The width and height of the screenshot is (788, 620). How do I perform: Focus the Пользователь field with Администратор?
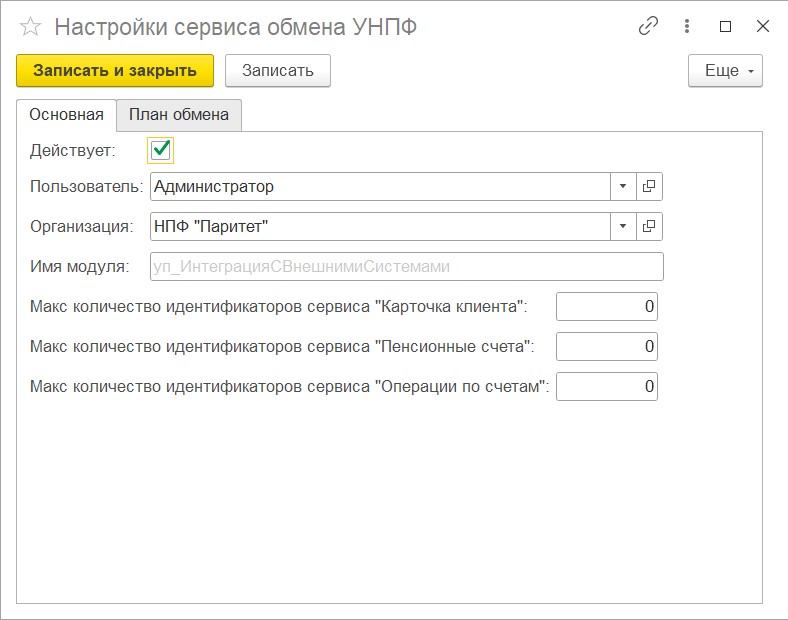pyautogui.click(x=380, y=187)
